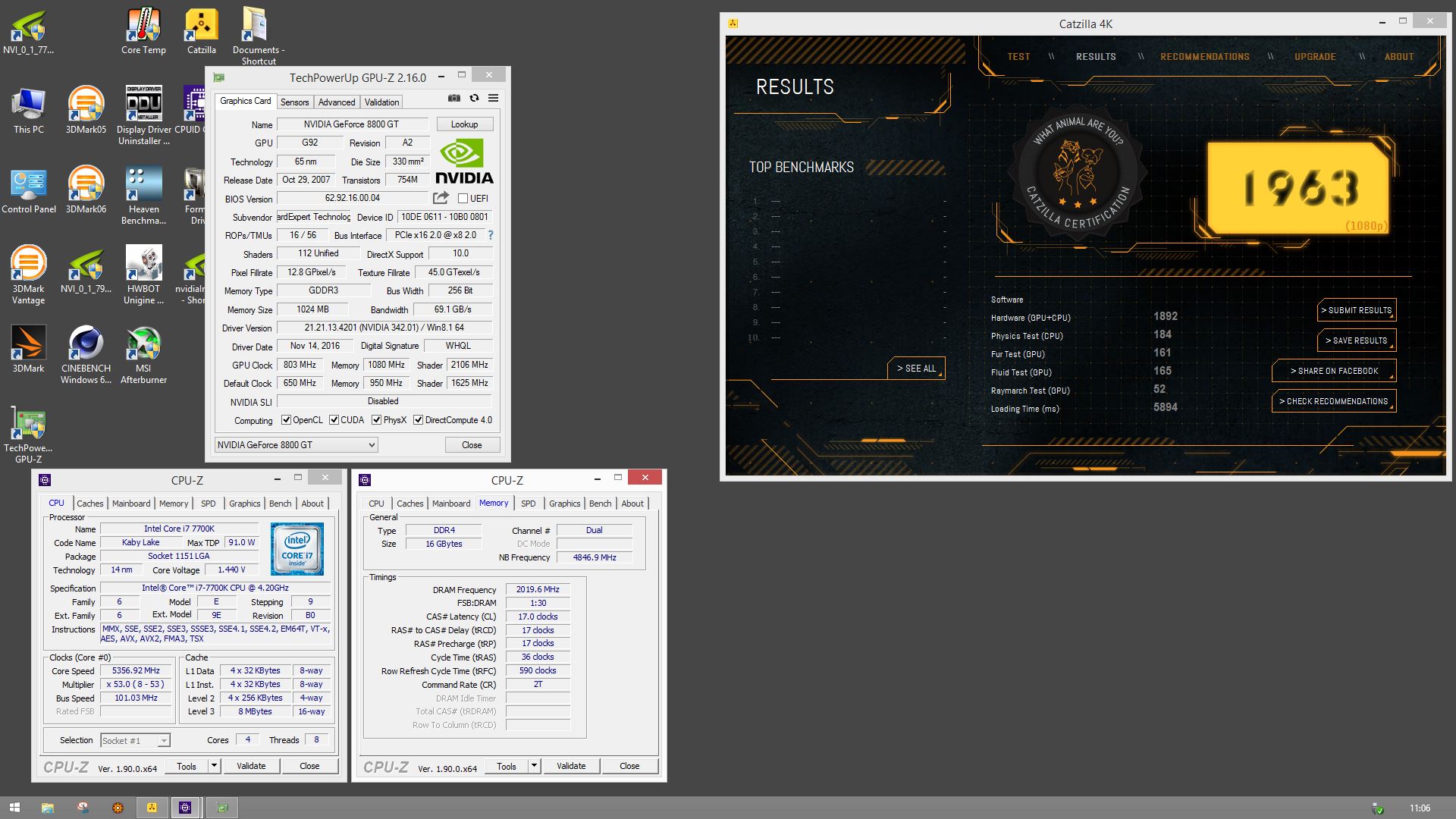Open the Caches tab in left CPU-Z
Viewport: 1456px width, 819px height.
click(89, 504)
